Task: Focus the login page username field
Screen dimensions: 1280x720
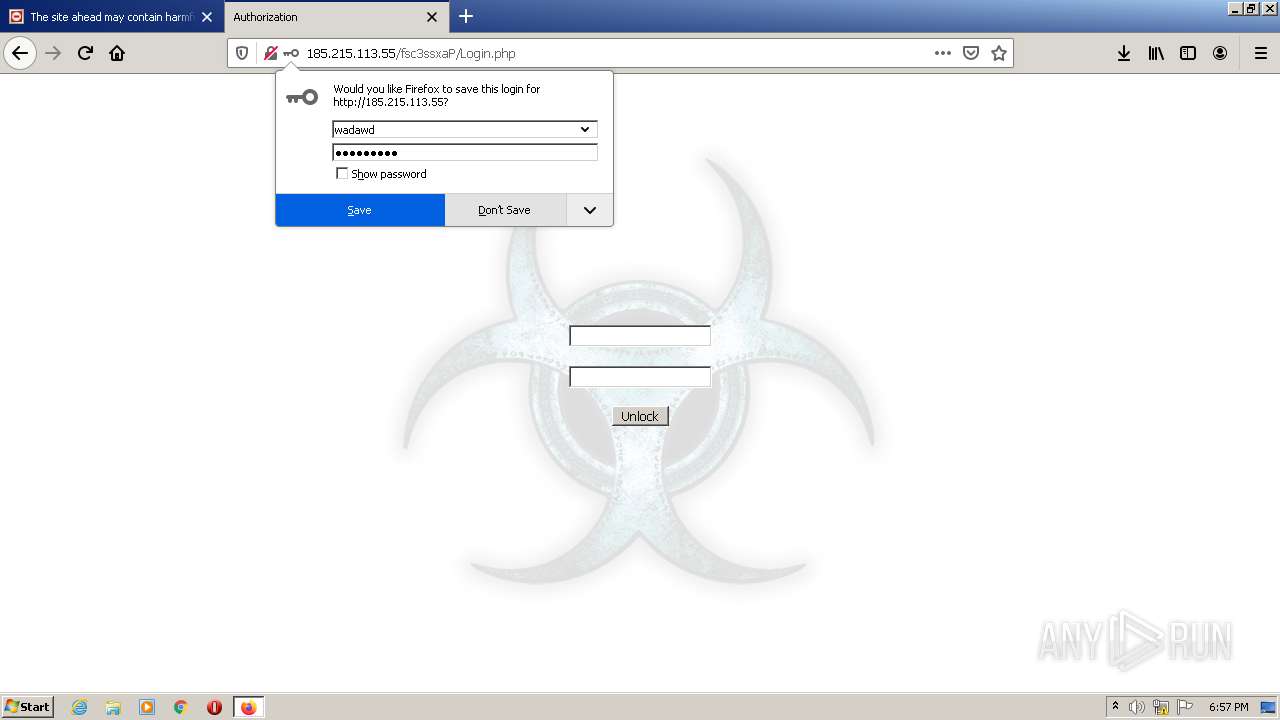Action: [x=640, y=336]
